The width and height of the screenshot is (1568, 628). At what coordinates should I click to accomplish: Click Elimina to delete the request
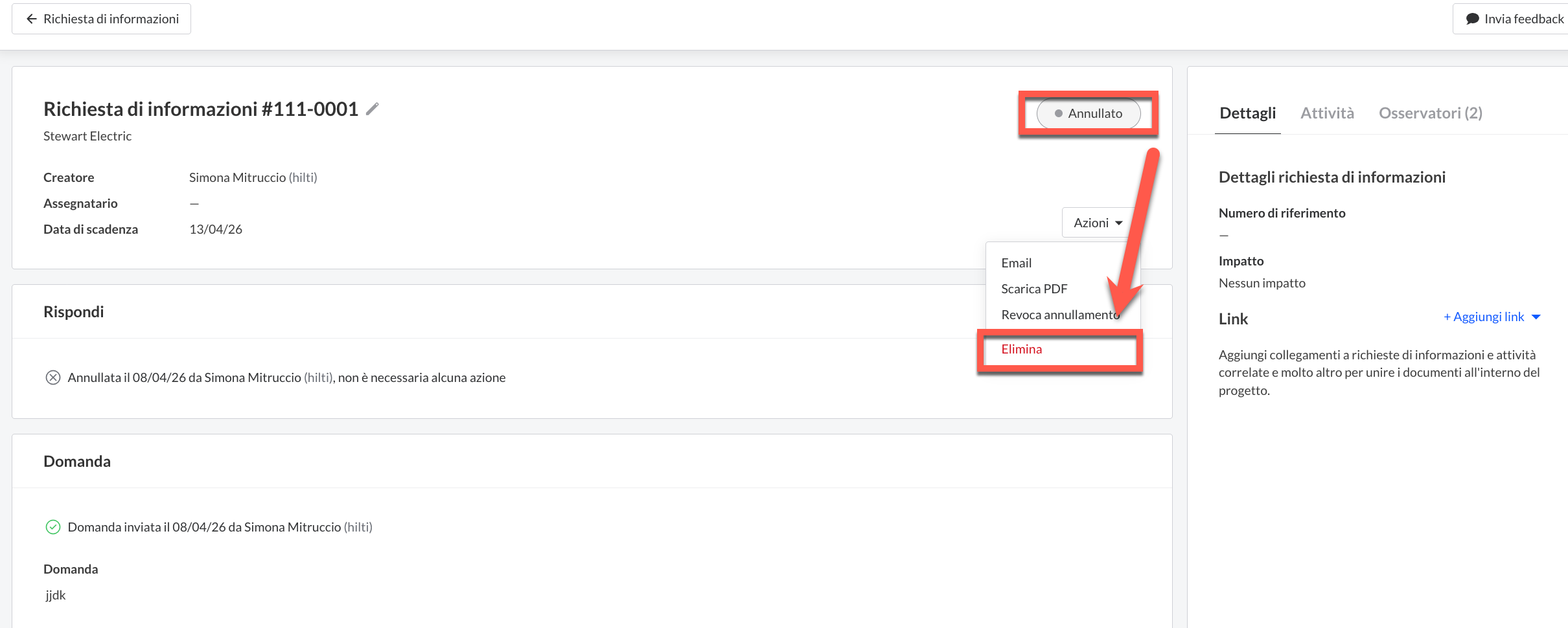click(x=1021, y=349)
